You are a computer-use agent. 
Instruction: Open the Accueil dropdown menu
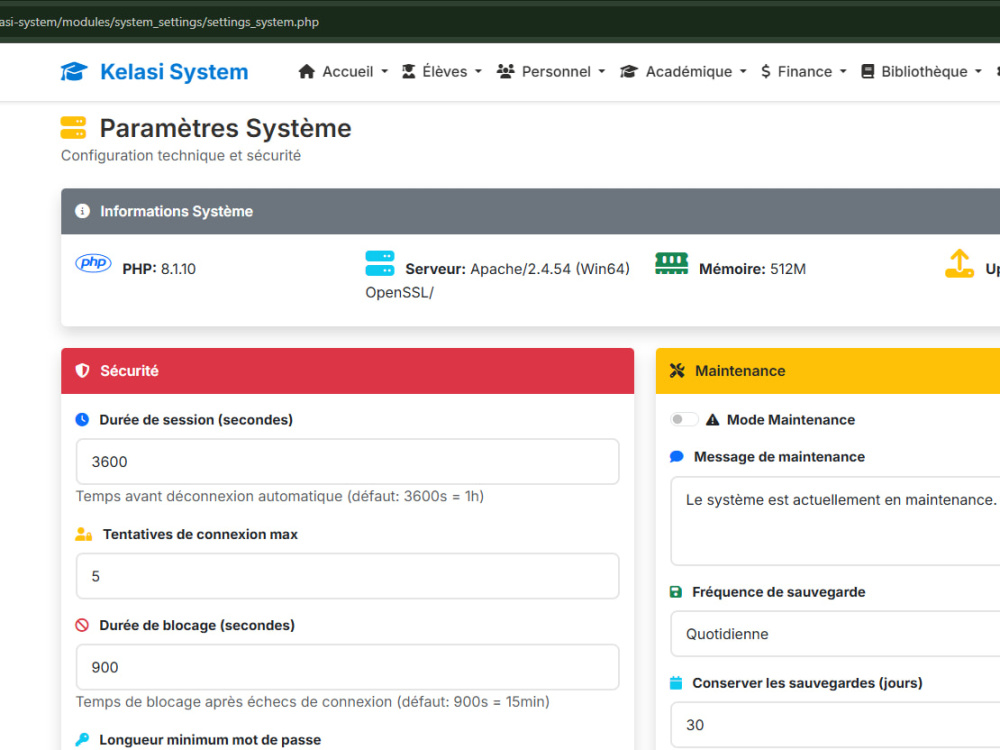(343, 71)
